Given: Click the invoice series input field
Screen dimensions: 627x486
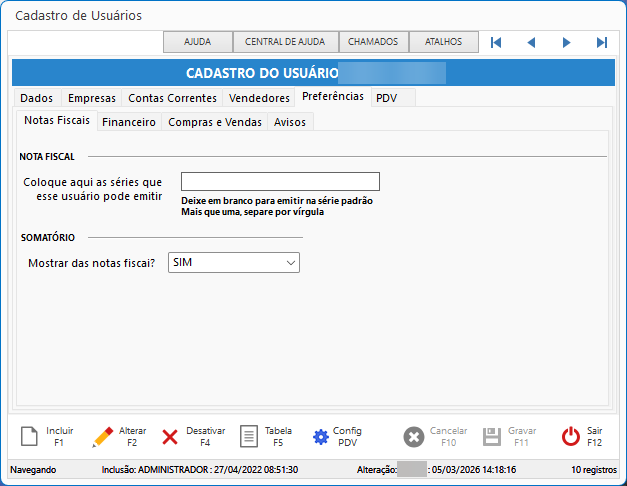Looking at the screenshot, I should tap(280, 182).
